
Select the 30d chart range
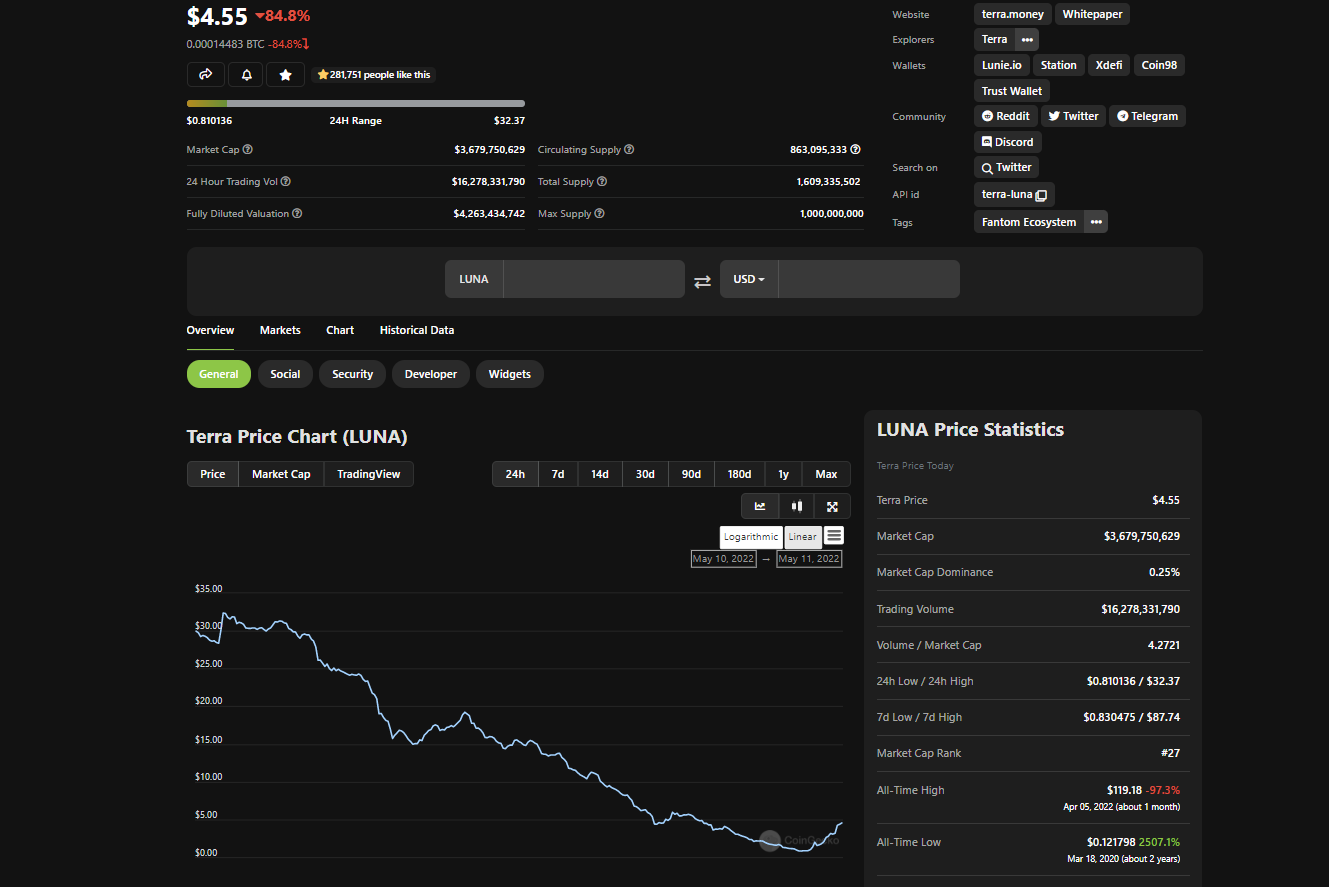(645, 474)
